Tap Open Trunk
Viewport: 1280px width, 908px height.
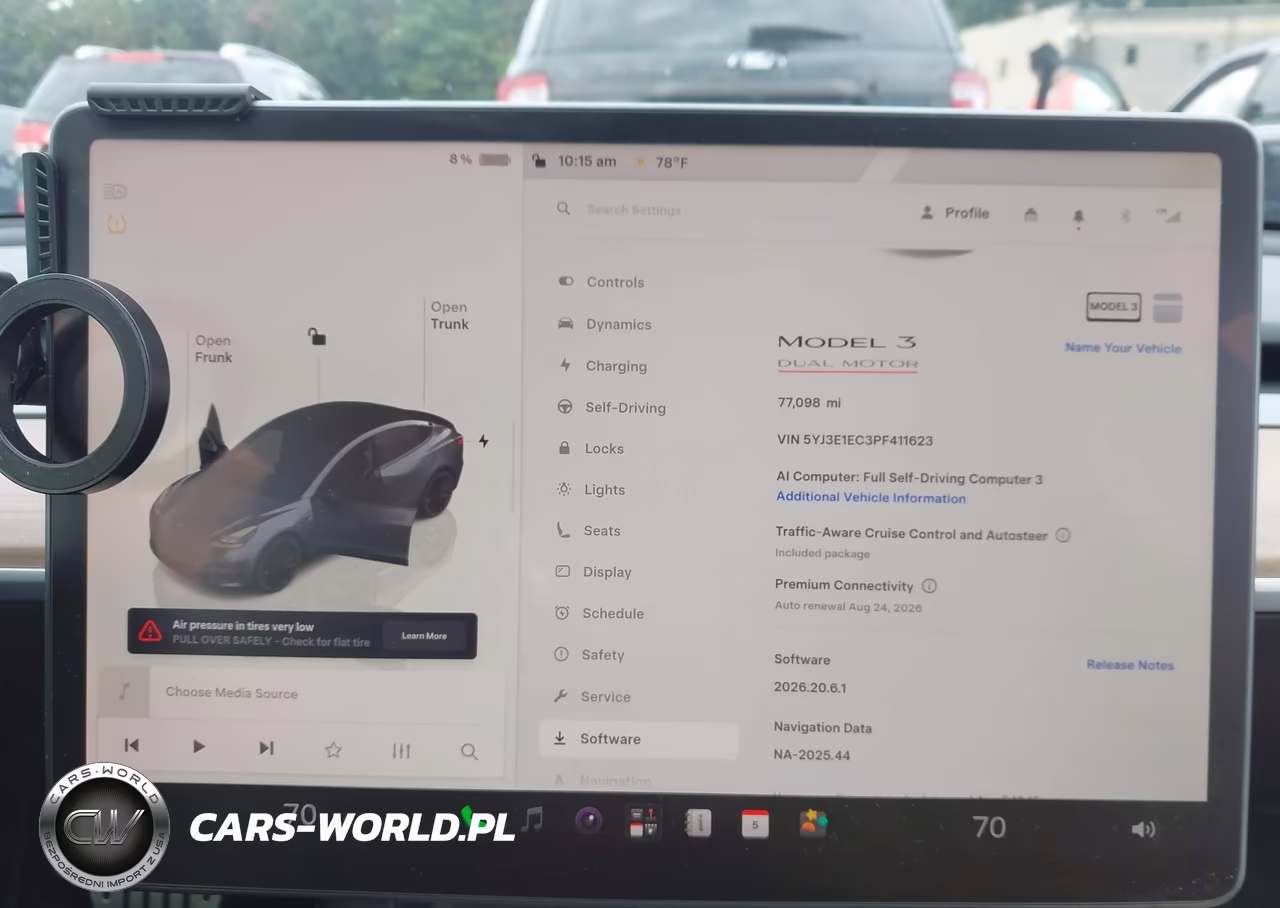coord(449,316)
